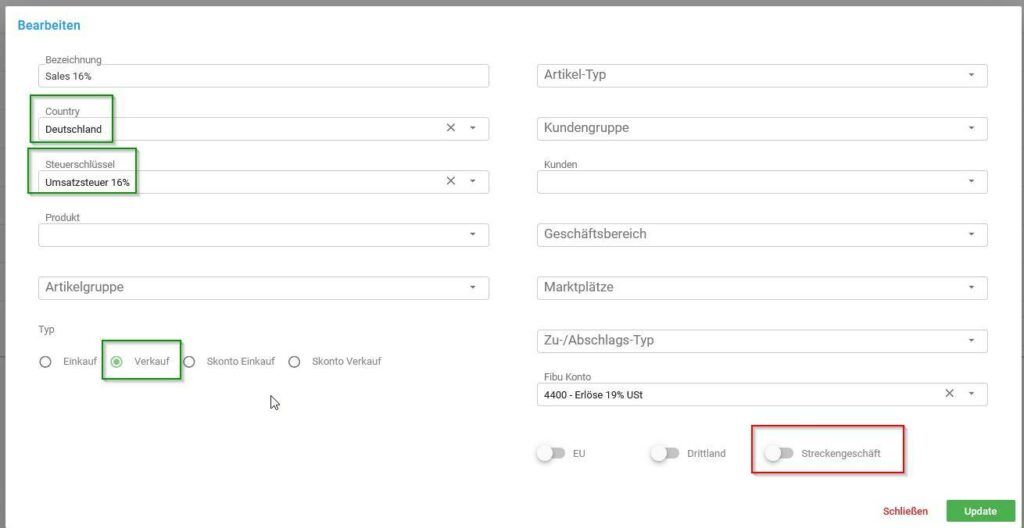The height and width of the screenshot is (528, 1024).
Task: Click the red Schließen link
Action: click(905, 511)
